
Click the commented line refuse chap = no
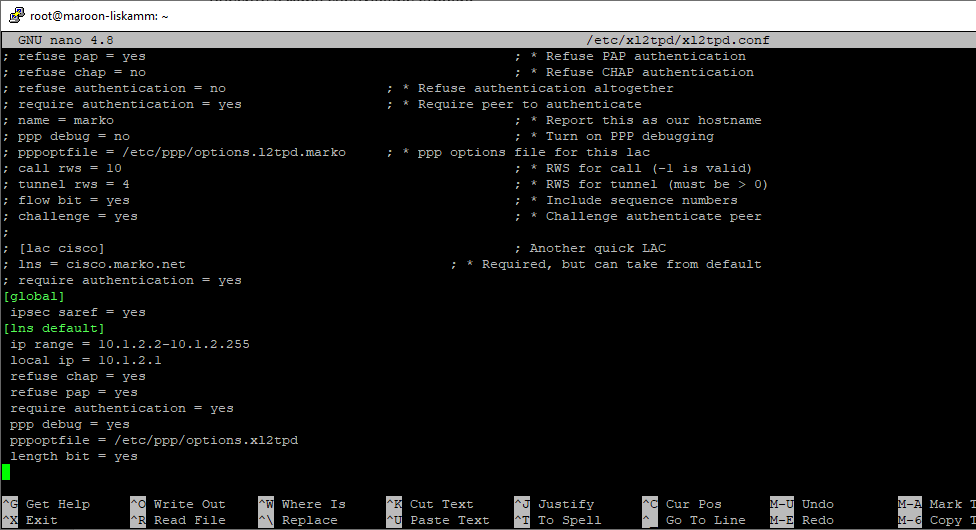pos(74,72)
